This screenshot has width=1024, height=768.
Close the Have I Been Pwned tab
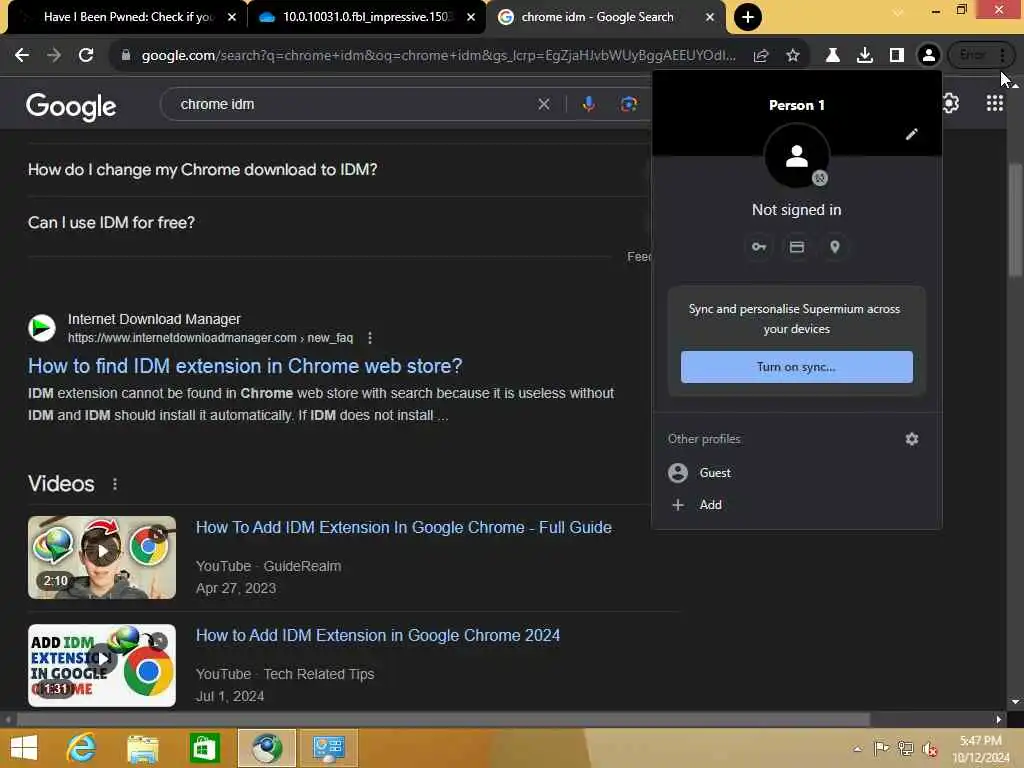click(232, 17)
